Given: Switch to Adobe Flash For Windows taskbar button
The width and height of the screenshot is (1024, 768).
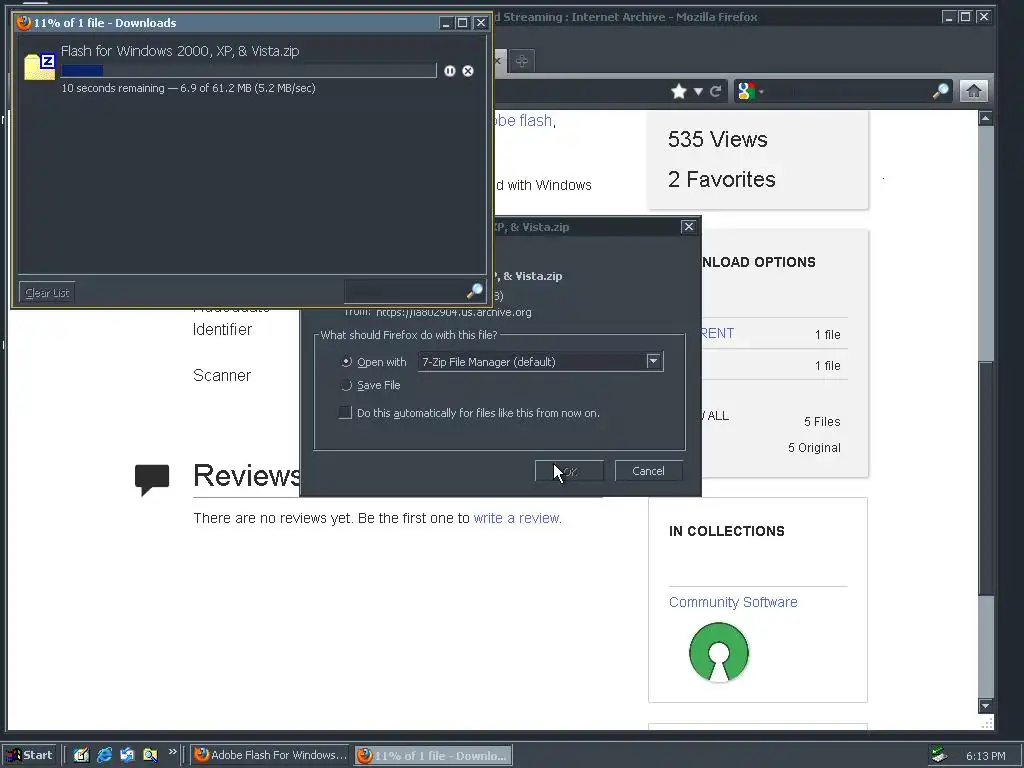Looking at the screenshot, I should point(270,755).
